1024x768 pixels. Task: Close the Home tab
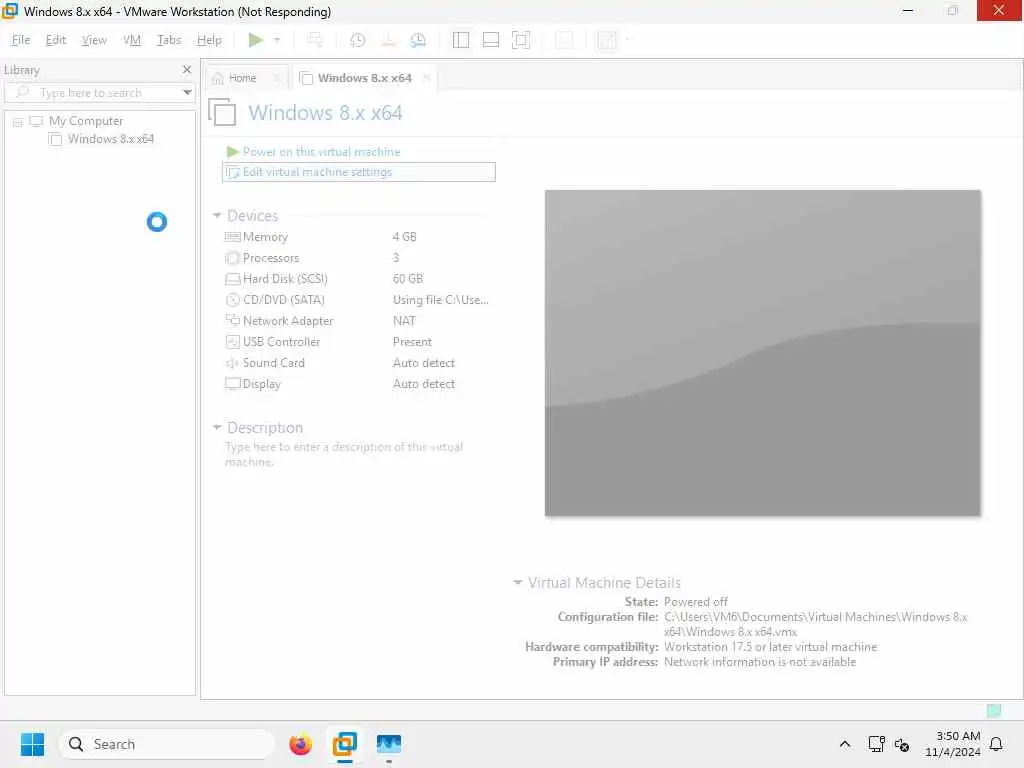[x=277, y=78]
